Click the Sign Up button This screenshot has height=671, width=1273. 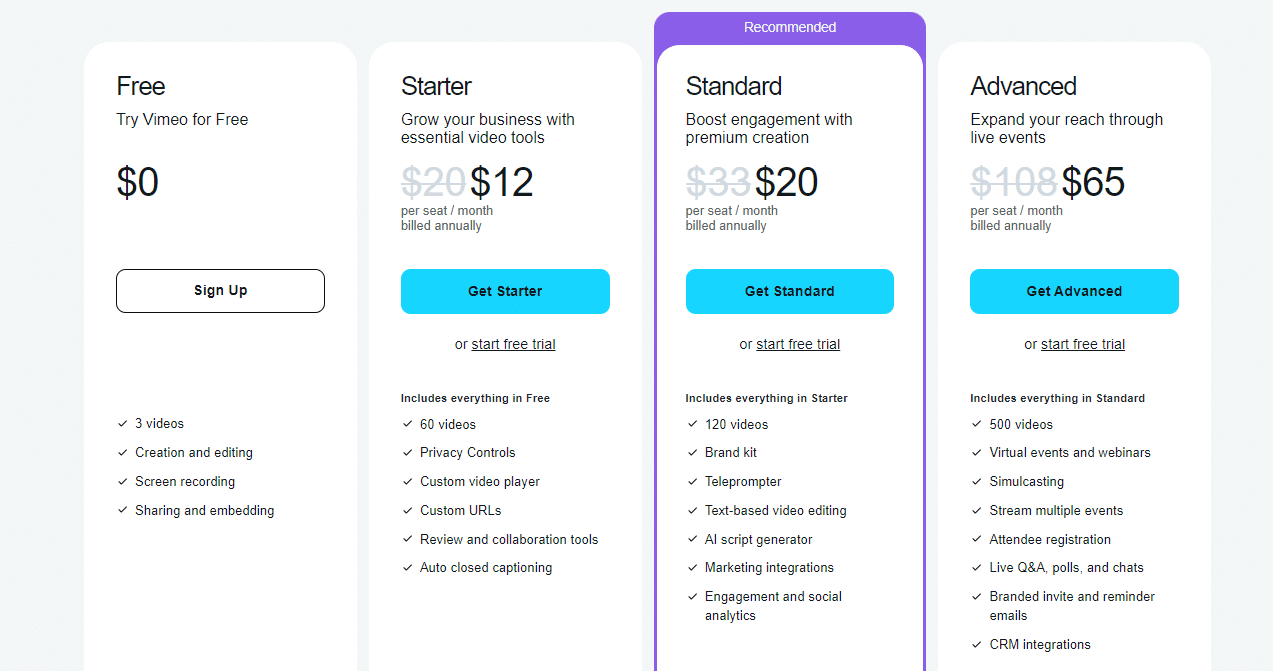click(x=220, y=291)
